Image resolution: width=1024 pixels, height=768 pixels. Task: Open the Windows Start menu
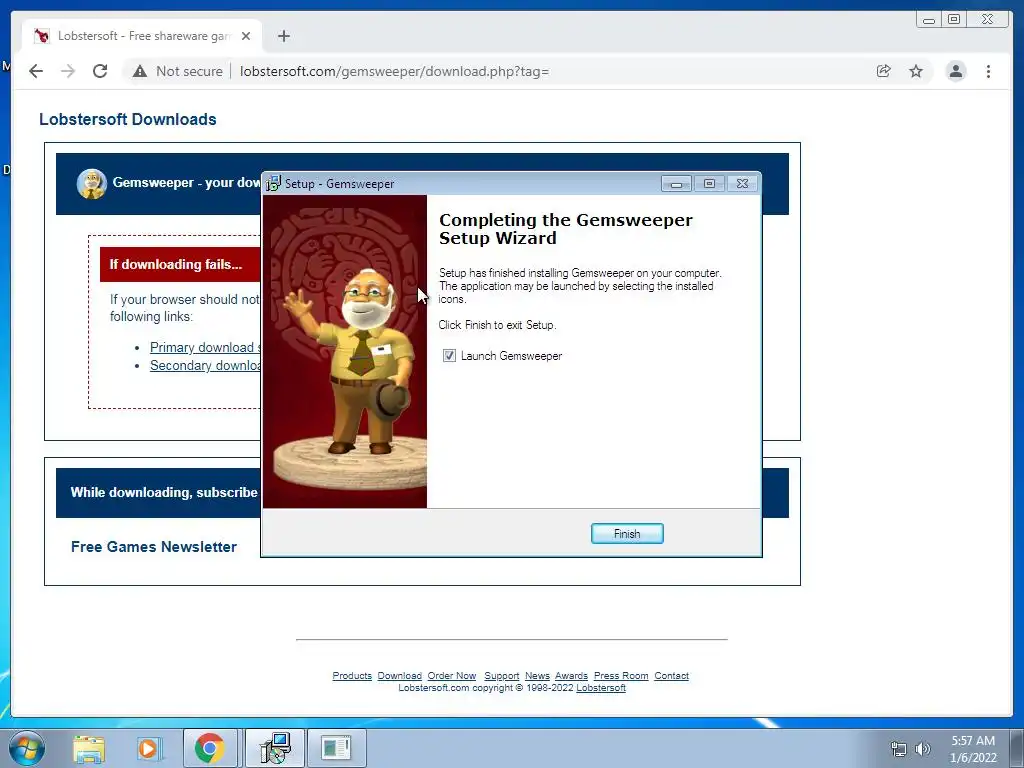tap(27, 748)
